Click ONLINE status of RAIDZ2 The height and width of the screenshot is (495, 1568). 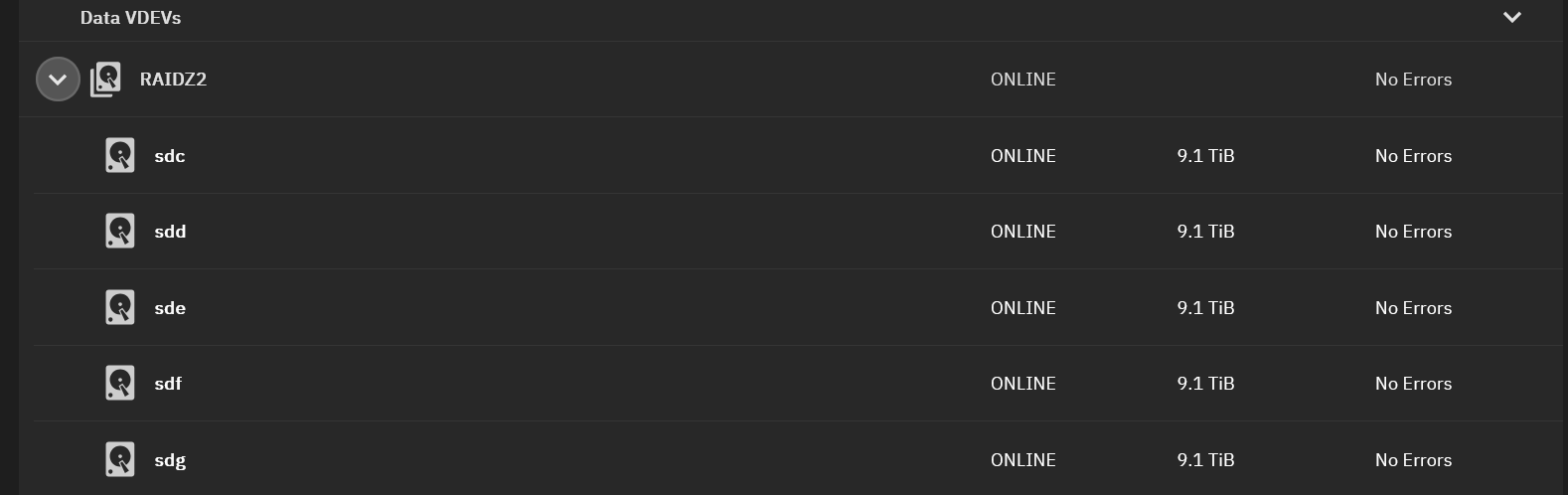click(x=1022, y=80)
